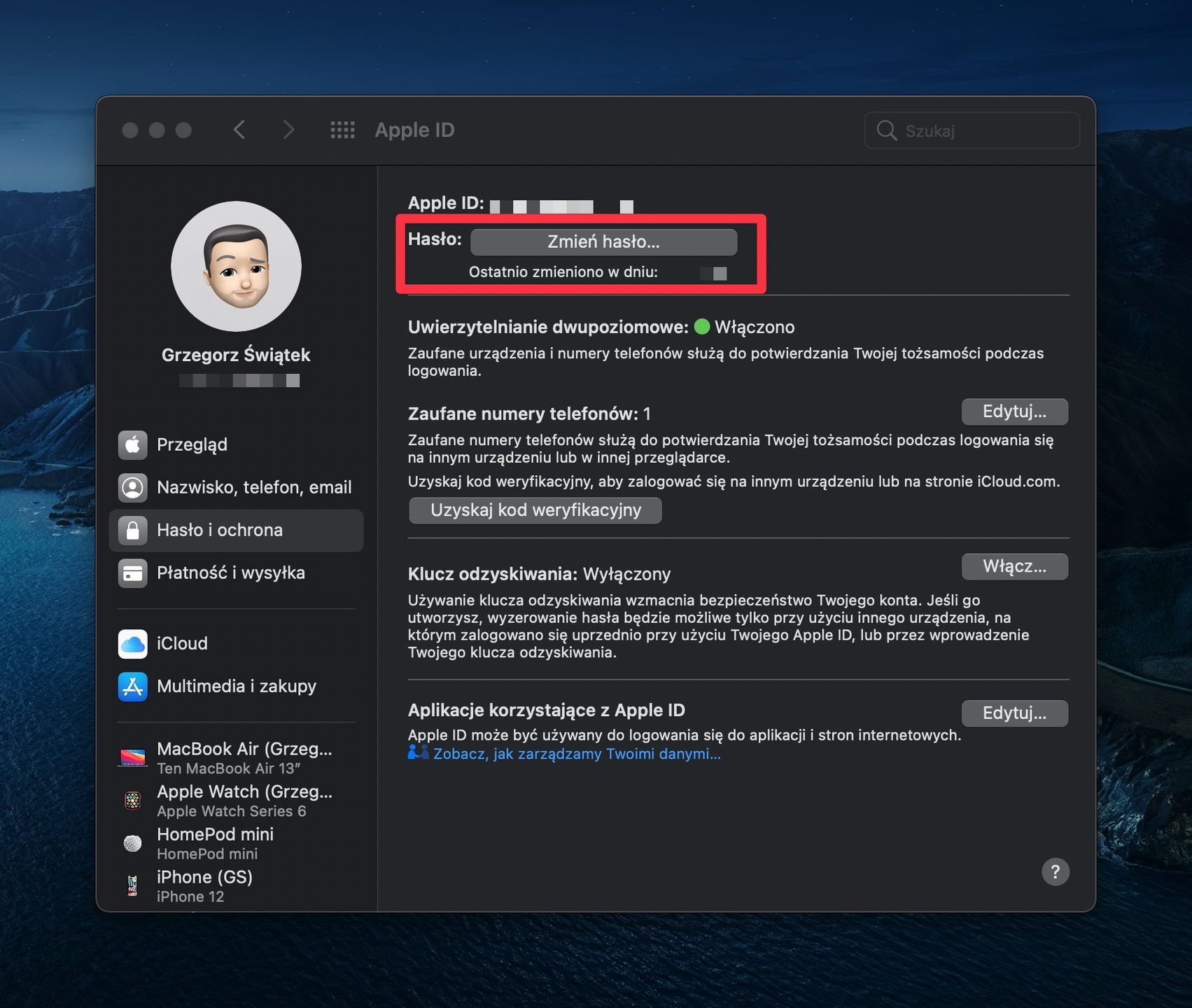Select the Hasło i ochrona section
Viewport: 1192px width, 1008px height.
tap(237, 530)
